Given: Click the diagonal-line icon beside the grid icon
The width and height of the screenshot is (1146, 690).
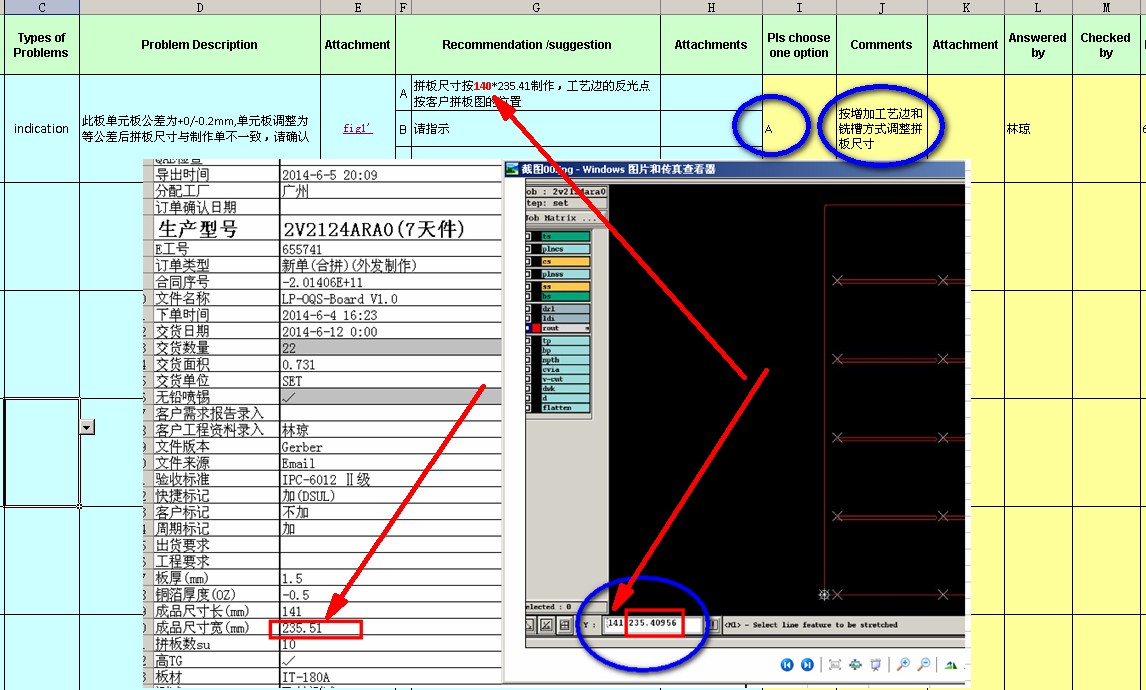Looking at the screenshot, I should coord(546,625).
